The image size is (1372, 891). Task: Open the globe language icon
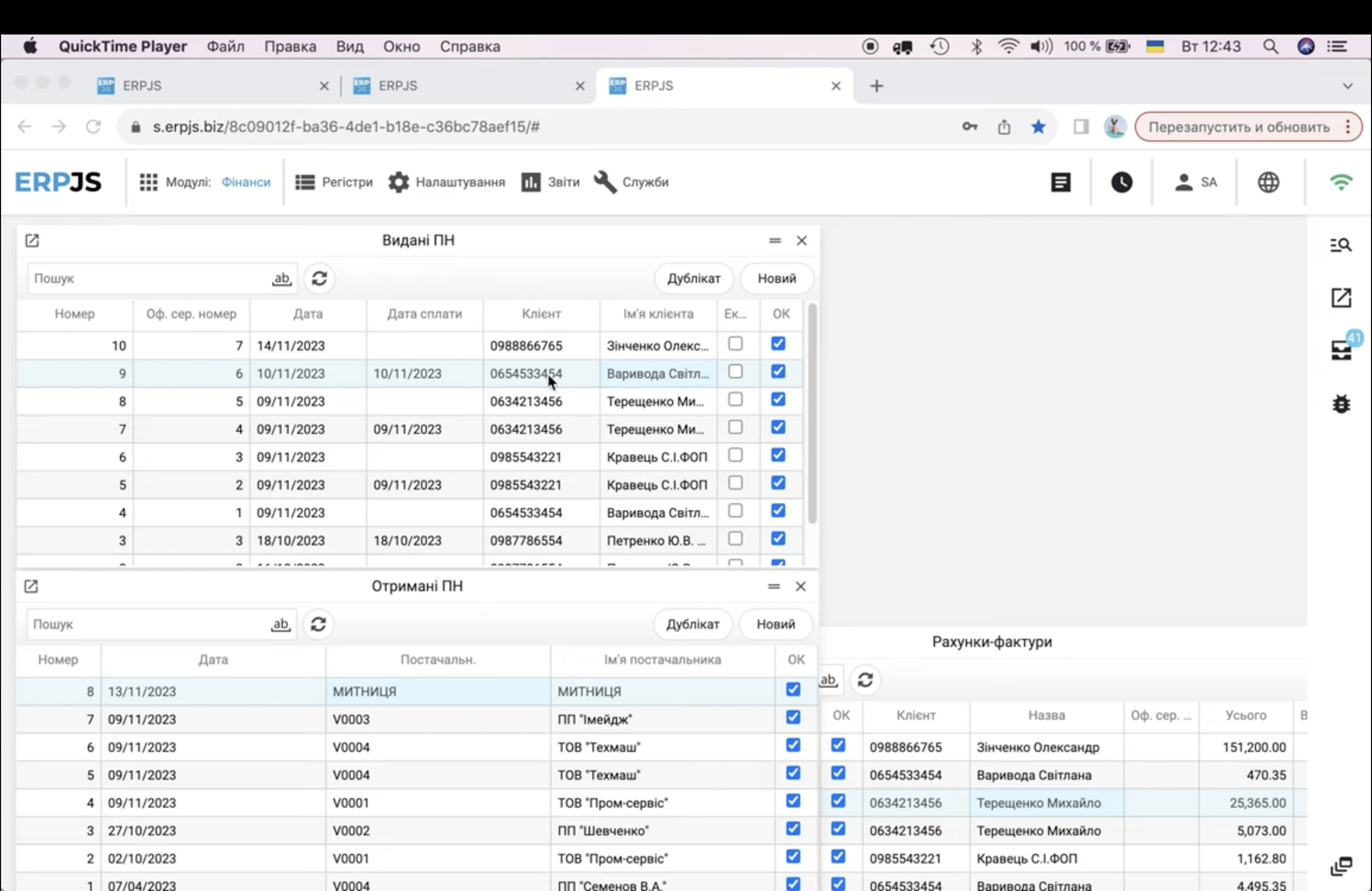coord(1268,182)
